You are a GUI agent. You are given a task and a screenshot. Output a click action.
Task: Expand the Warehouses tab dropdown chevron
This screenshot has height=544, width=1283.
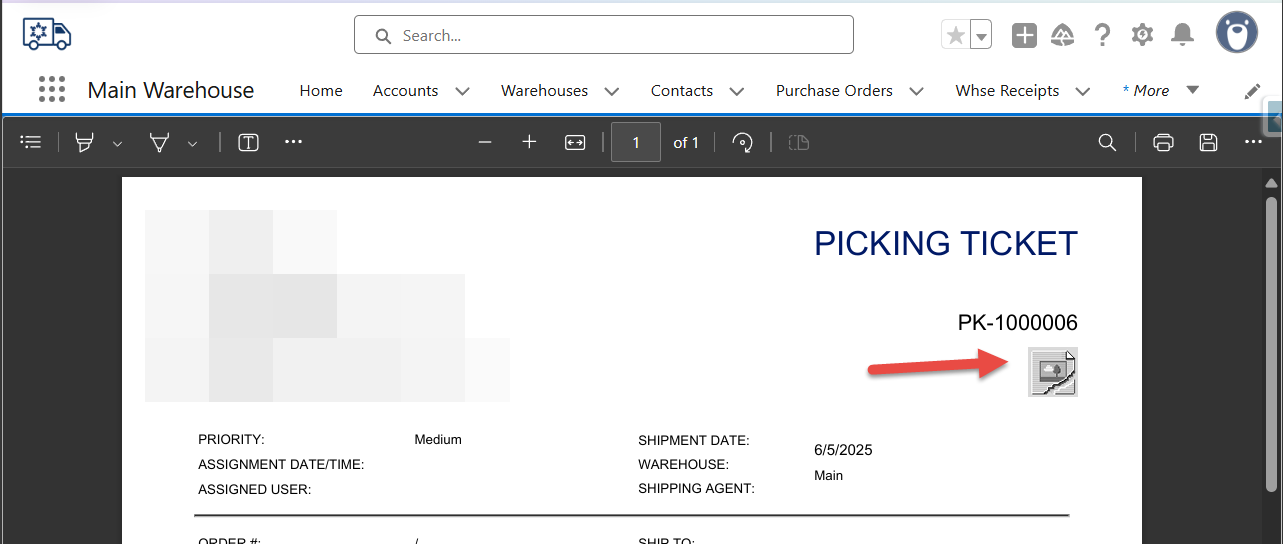click(612, 91)
